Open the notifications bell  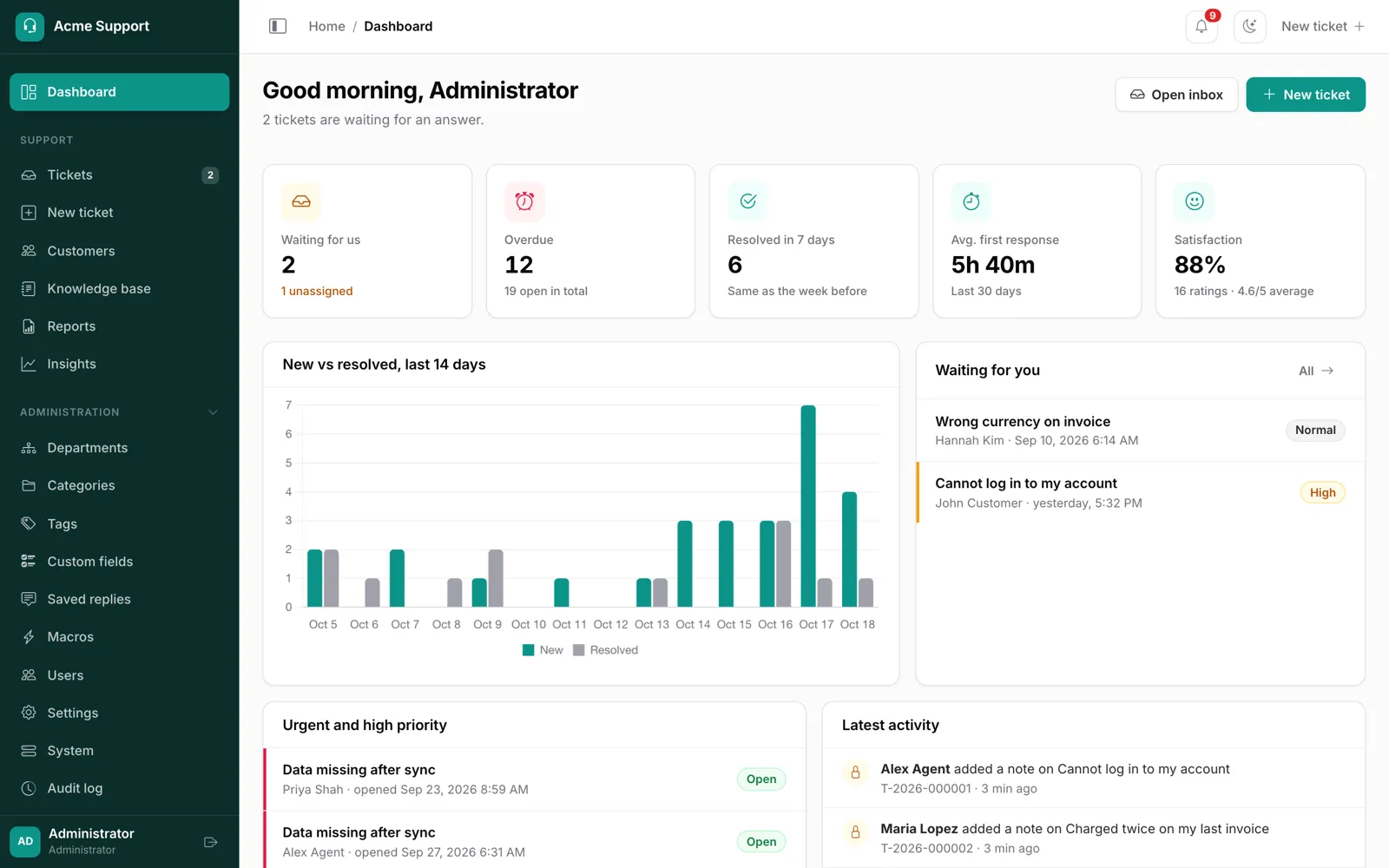point(1201,26)
